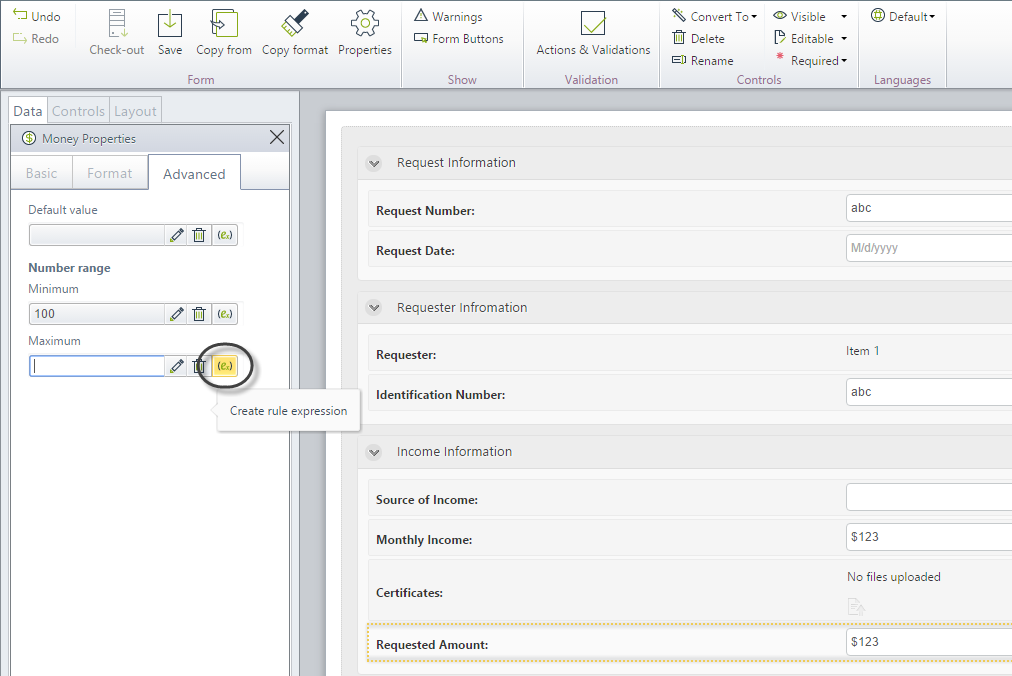The image size is (1012, 676).
Task: Click the Maximum input field
Action: pyautogui.click(x=97, y=366)
